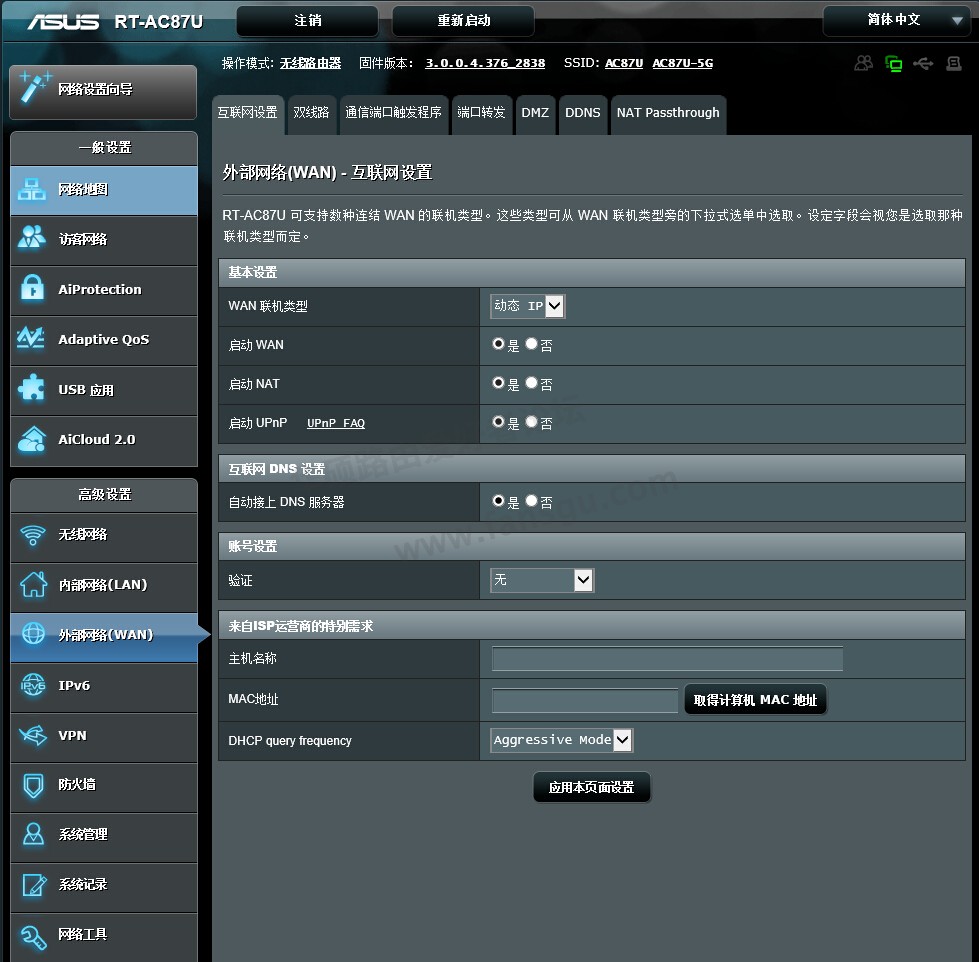The height and width of the screenshot is (962, 979).
Task: Click the MAC地址 input field
Action: pos(585,700)
